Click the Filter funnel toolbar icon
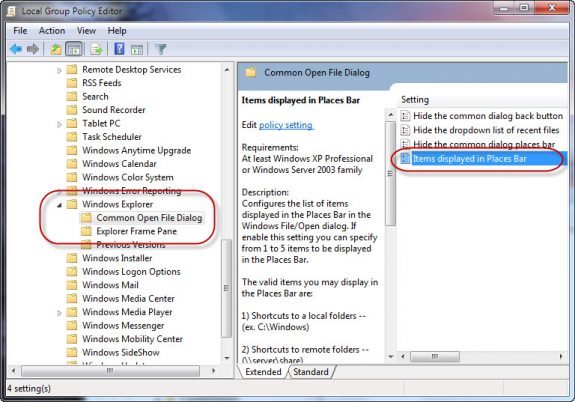 point(161,49)
